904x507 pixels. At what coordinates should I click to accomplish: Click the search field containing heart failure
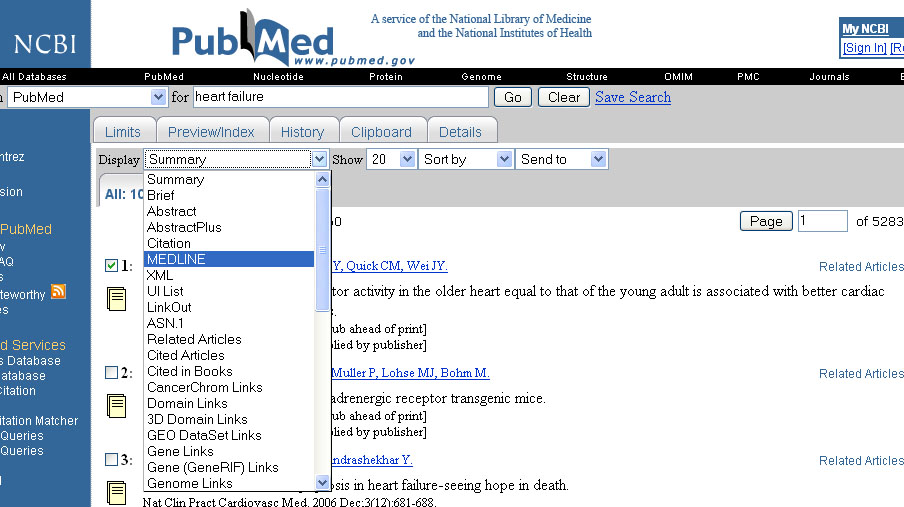(x=341, y=97)
